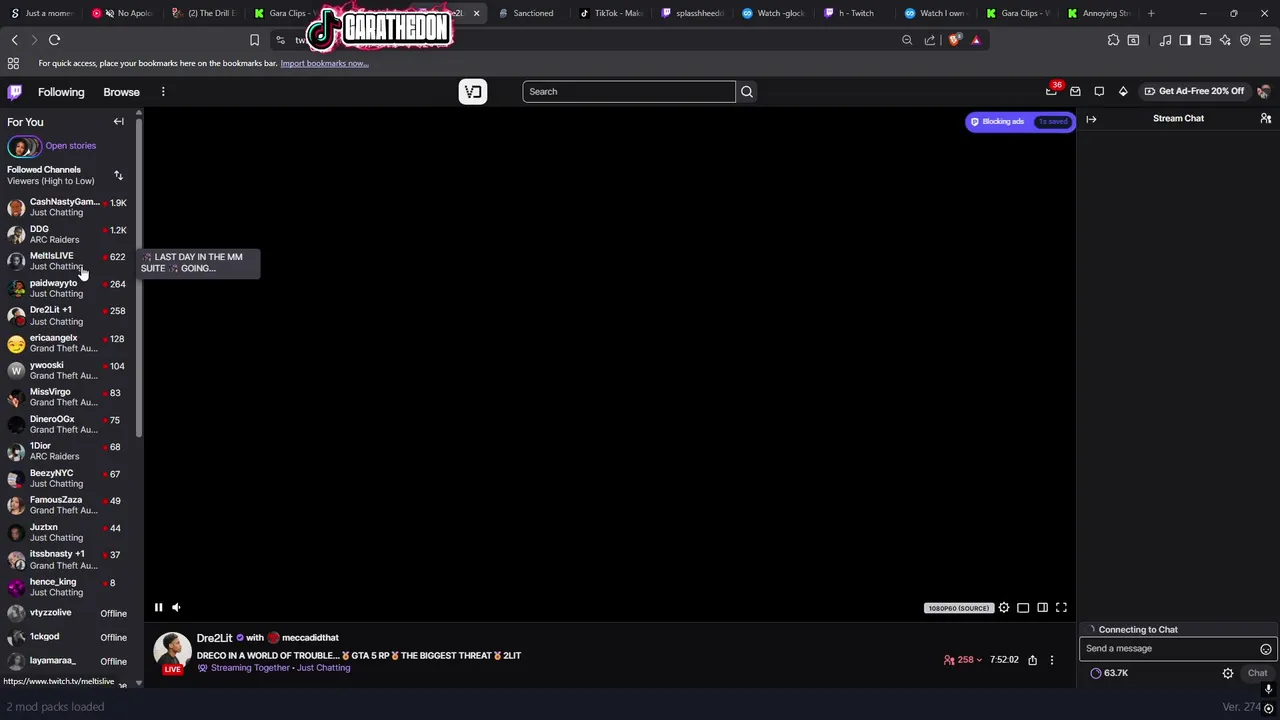Bookmark this page icon
1280x720 pixels.
point(254,40)
